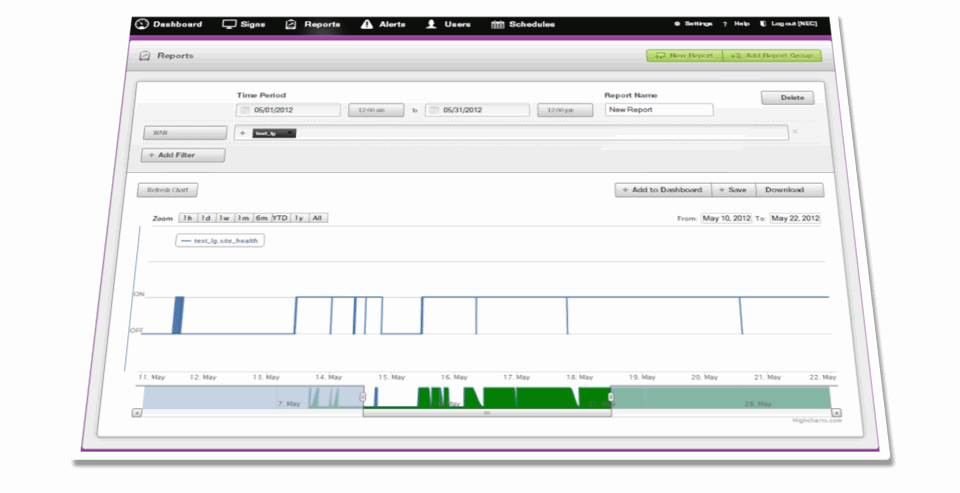The image size is (960, 493).
Task: Click the start date field 05/01/2012
Action: (x=288, y=110)
